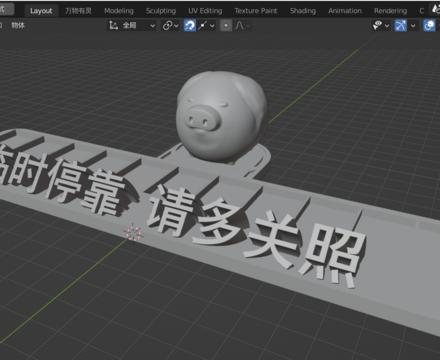Viewport: 440px width, 360px height.
Task: Open the pivot point dropdown
Action: (x=170, y=26)
